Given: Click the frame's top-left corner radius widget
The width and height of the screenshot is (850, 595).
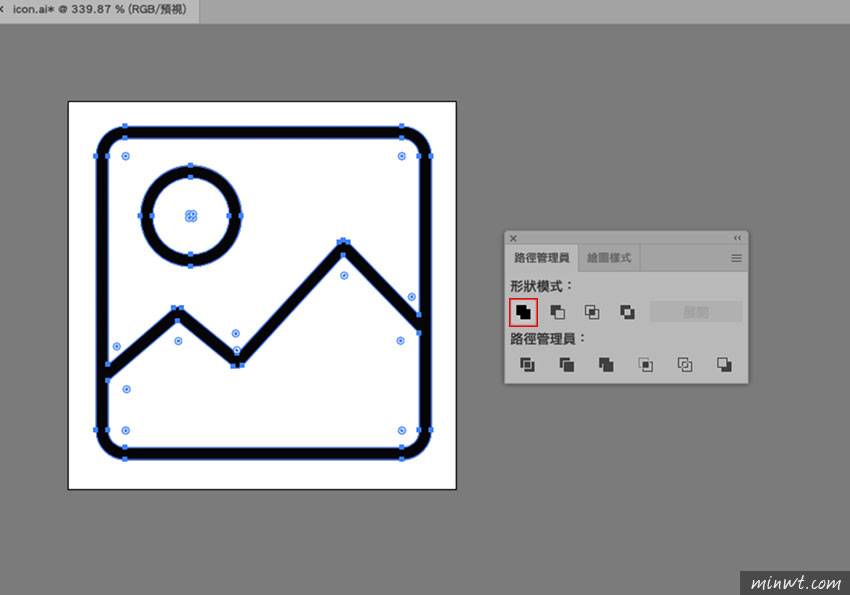Looking at the screenshot, I should pyautogui.click(x=125, y=156).
